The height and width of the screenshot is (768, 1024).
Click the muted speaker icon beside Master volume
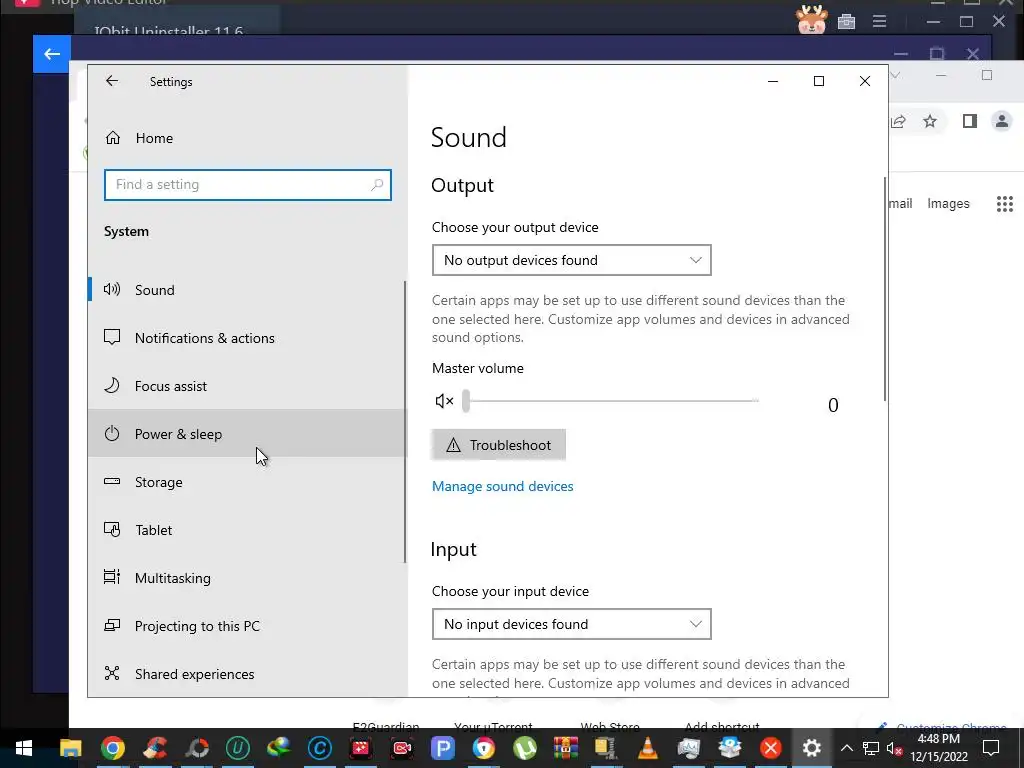444,401
